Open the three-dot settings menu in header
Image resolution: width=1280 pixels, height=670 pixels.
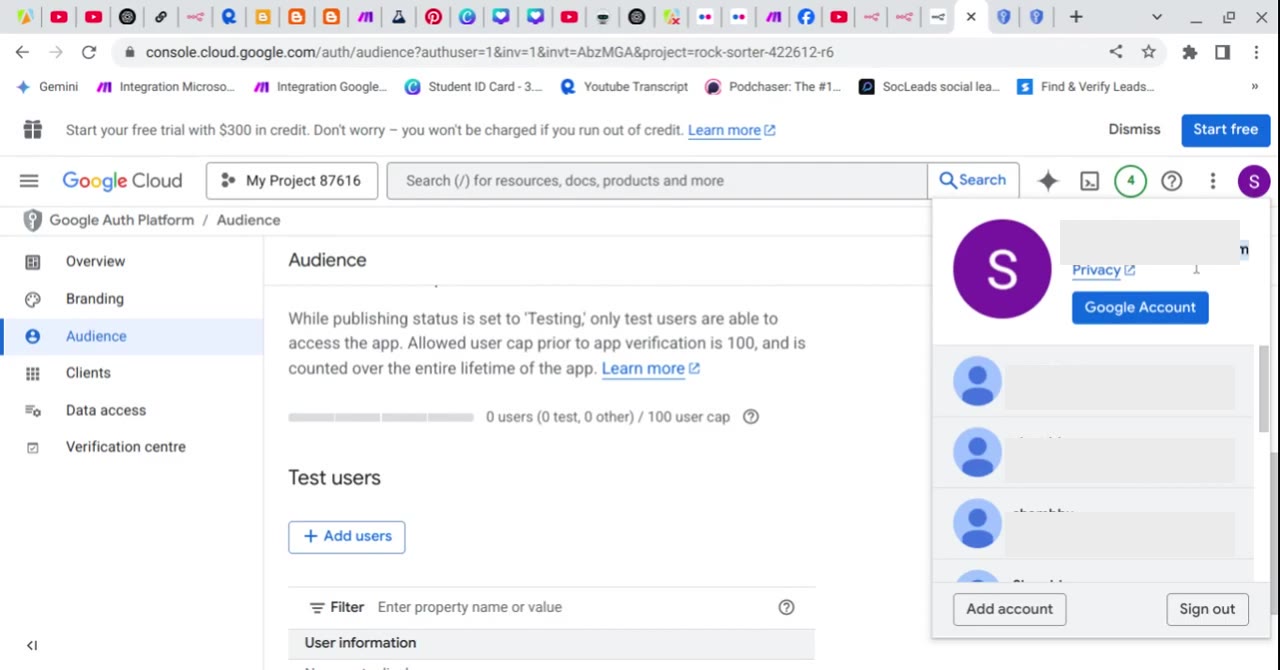(x=1213, y=181)
